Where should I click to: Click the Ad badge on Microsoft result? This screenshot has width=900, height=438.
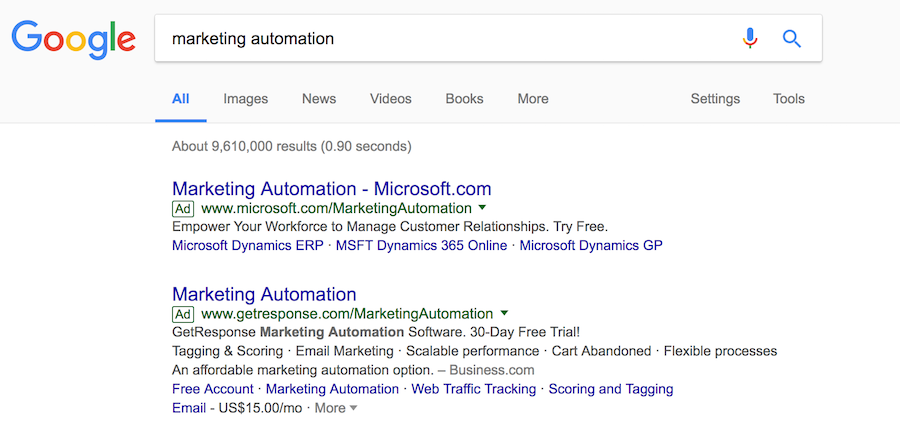183,208
